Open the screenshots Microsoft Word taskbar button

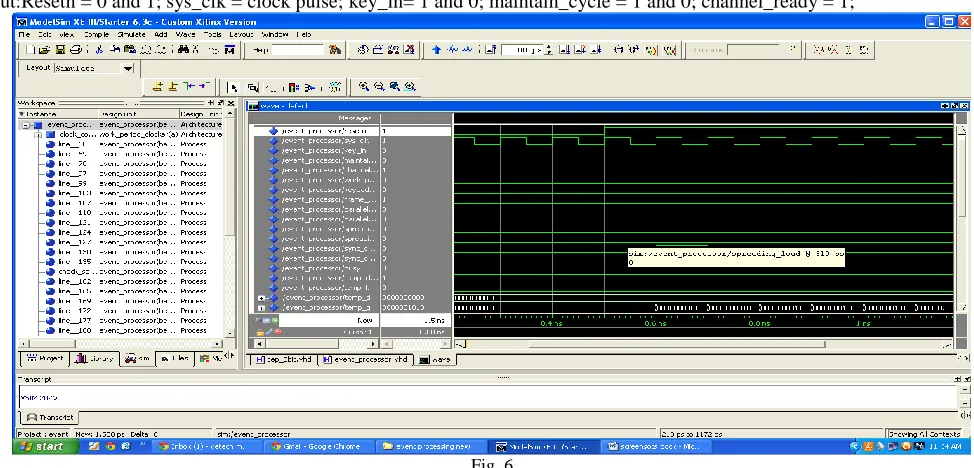tap(657, 446)
